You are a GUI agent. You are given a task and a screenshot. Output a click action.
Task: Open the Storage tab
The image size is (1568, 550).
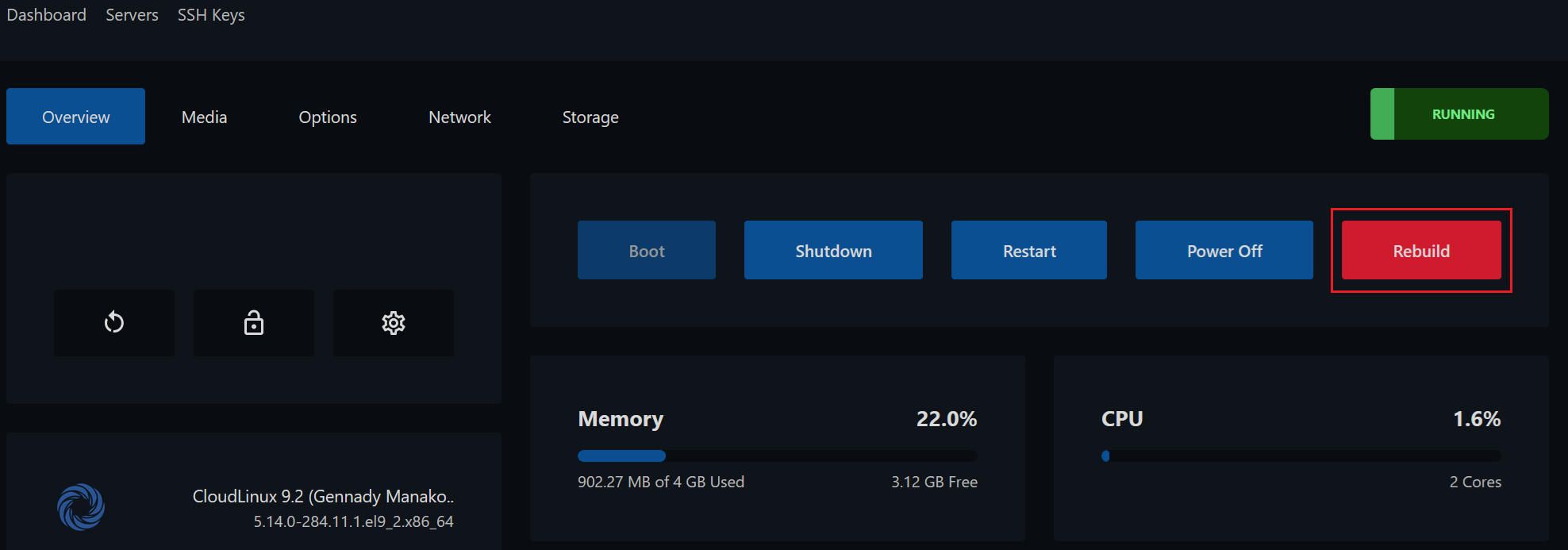pyautogui.click(x=590, y=117)
